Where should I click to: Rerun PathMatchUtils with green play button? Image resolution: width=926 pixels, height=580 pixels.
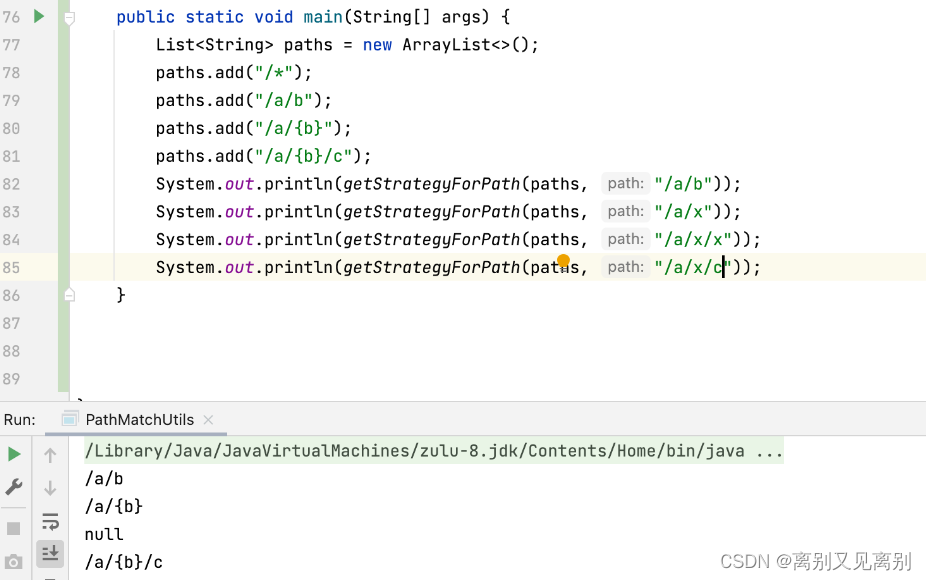(14, 454)
